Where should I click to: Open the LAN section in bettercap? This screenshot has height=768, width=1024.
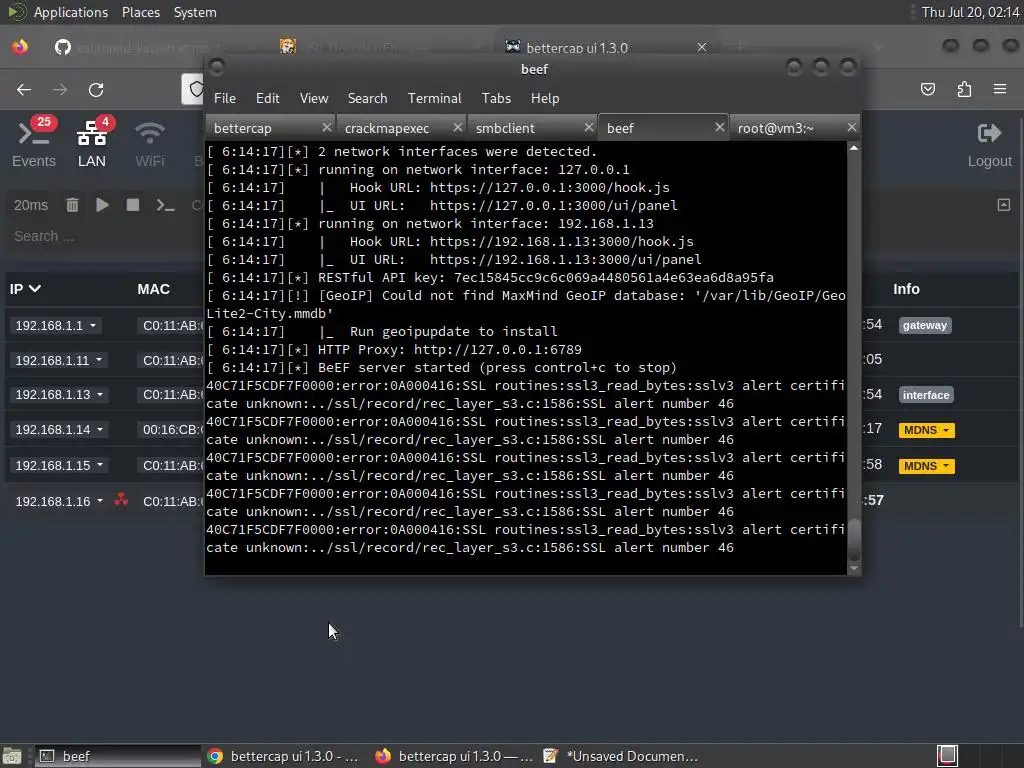pyautogui.click(x=92, y=144)
